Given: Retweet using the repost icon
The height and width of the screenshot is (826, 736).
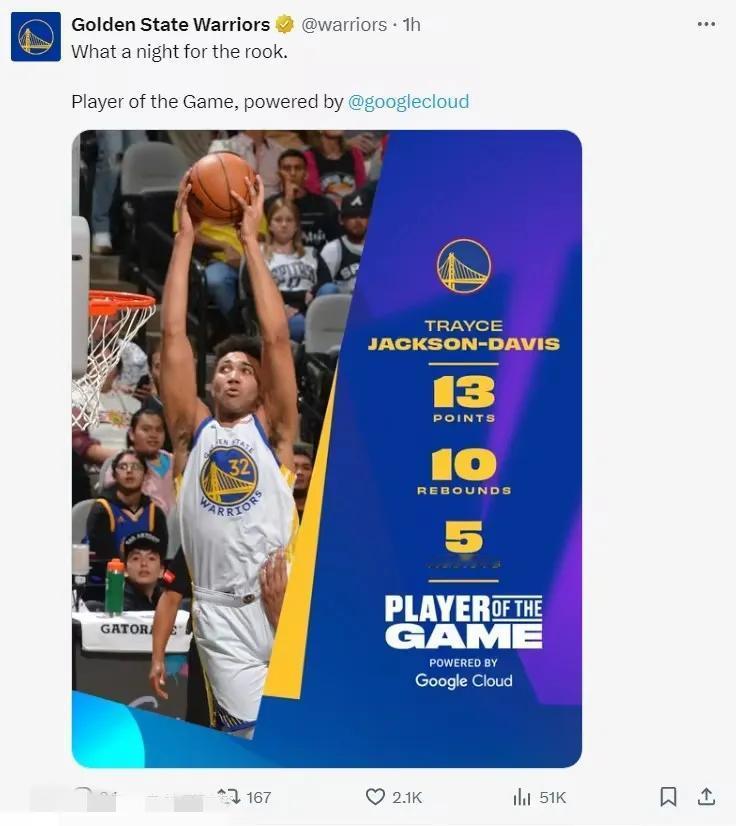Looking at the screenshot, I should click(229, 796).
